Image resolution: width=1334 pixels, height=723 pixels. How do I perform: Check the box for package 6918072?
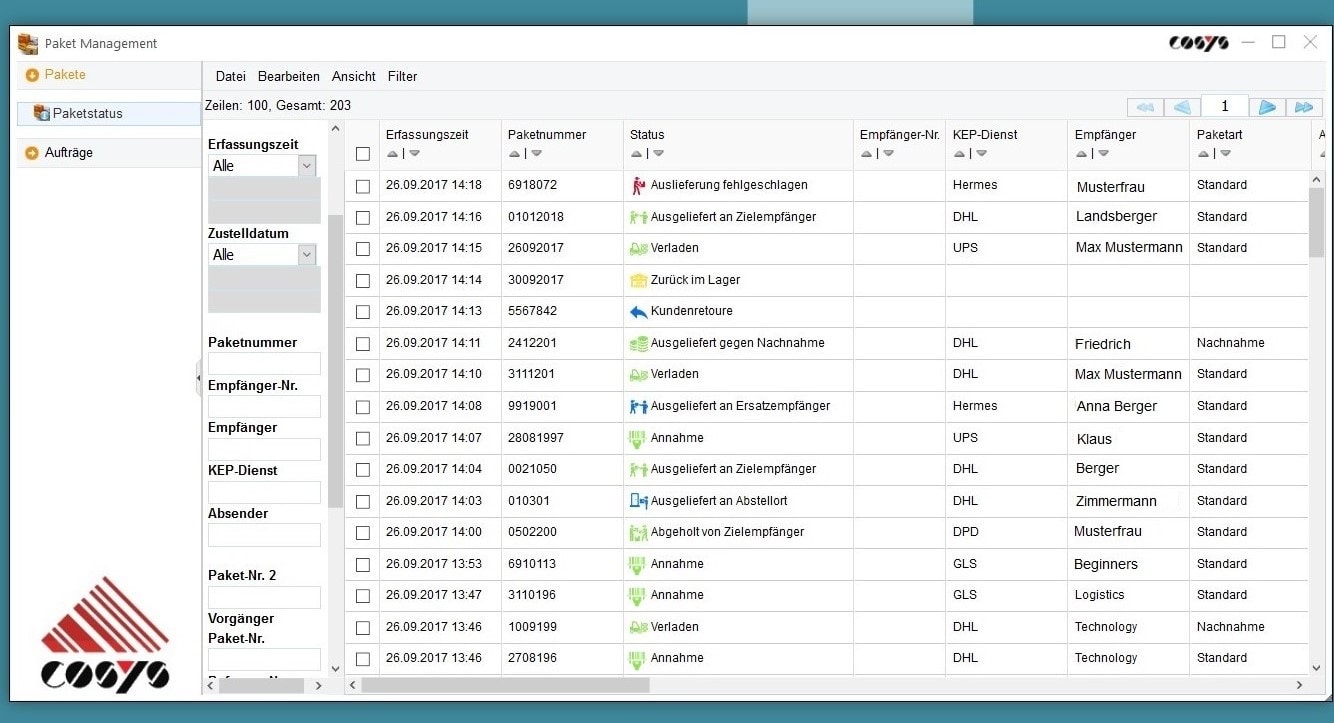pos(363,186)
